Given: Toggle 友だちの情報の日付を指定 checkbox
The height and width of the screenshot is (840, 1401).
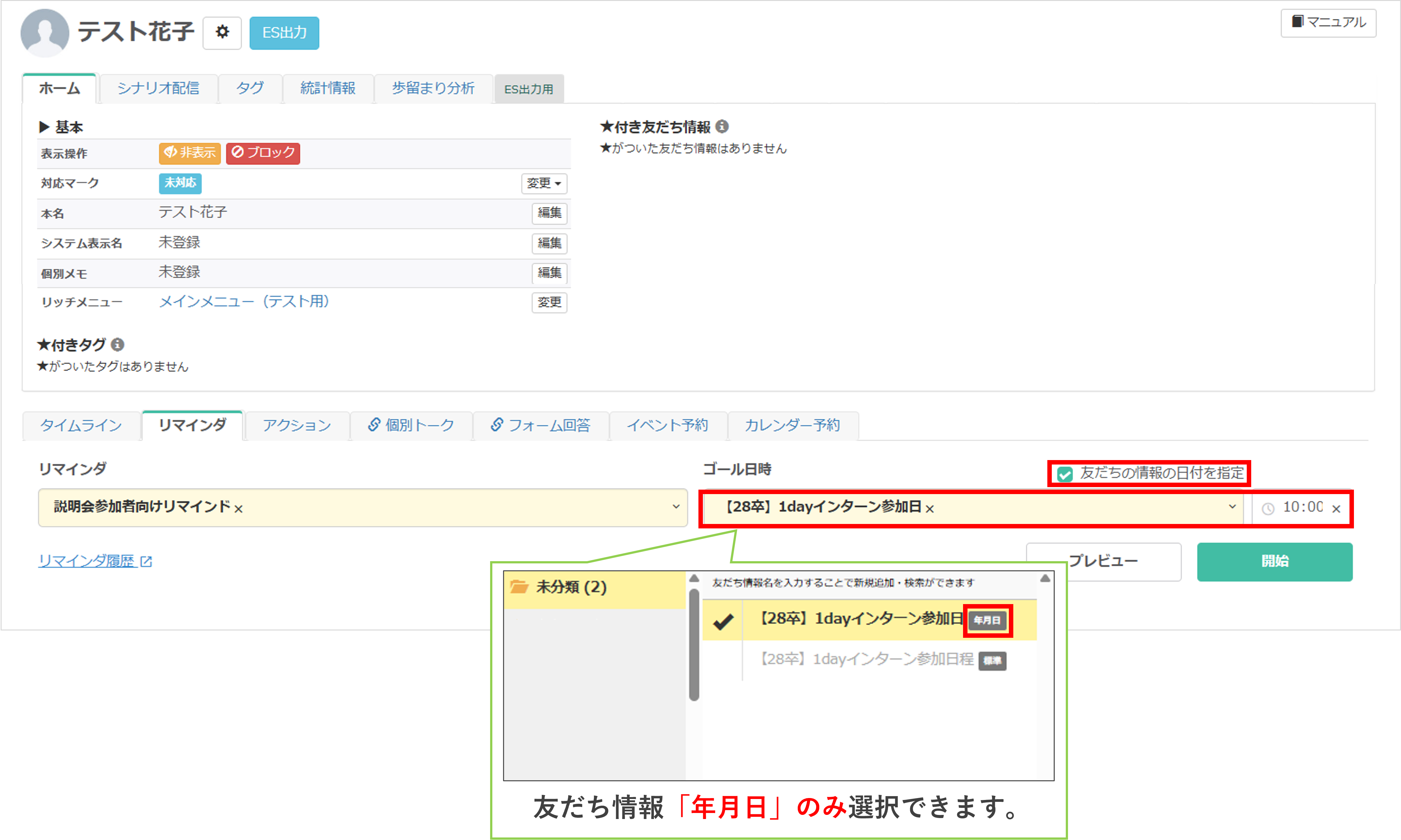Looking at the screenshot, I should (1065, 474).
